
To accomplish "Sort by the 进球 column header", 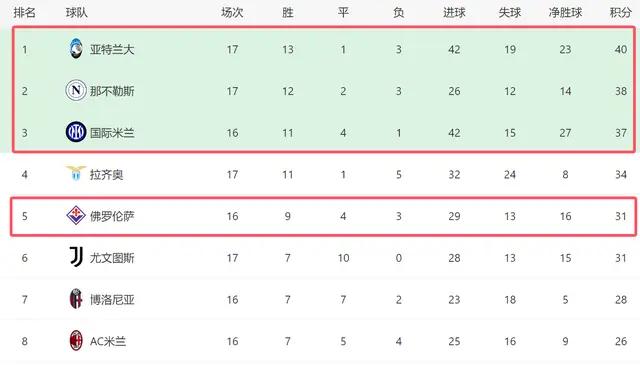I will coord(454,13).
